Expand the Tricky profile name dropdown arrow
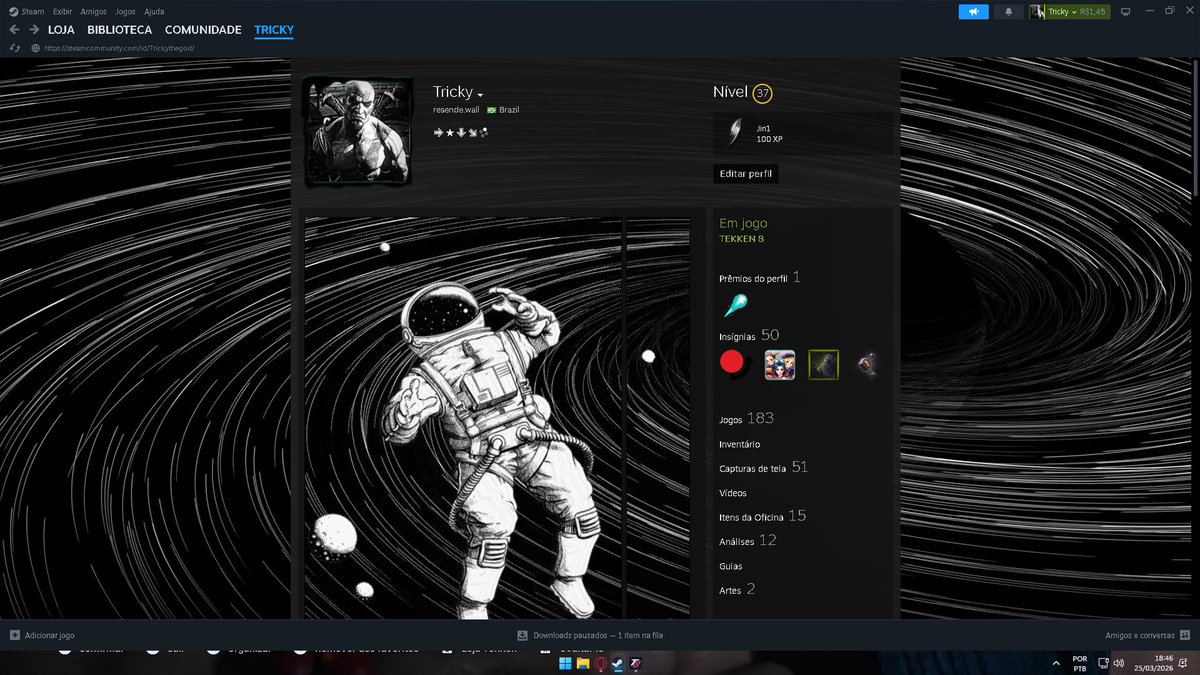 [480, 95]
